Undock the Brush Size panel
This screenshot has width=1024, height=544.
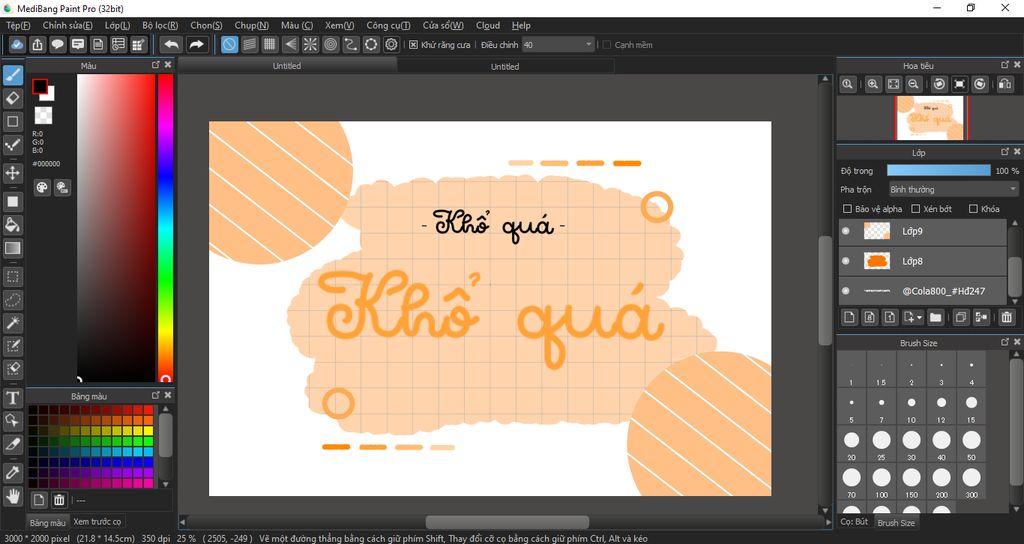[x=1005, y=342]
